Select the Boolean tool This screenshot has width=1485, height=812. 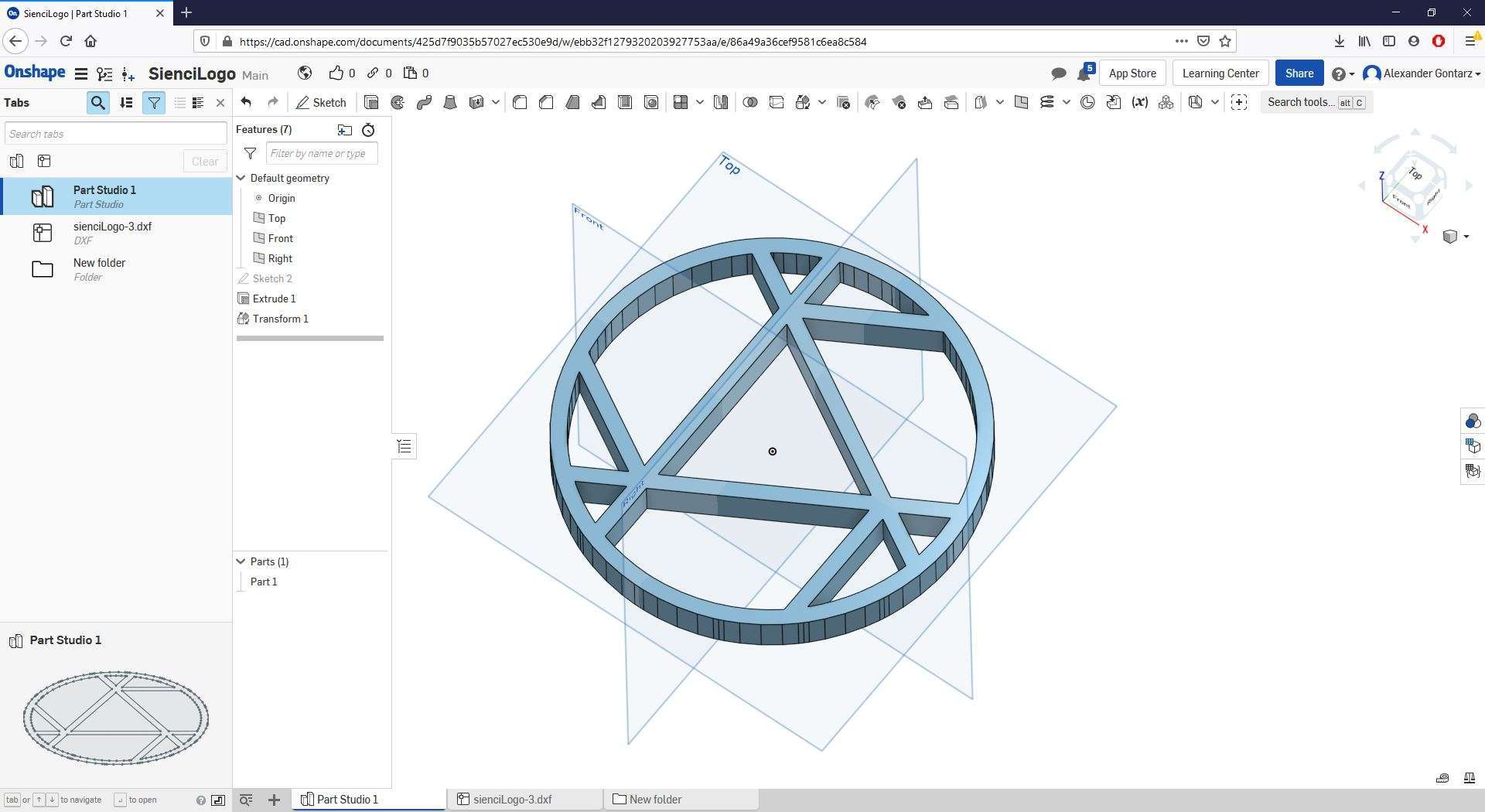(750, 102)
